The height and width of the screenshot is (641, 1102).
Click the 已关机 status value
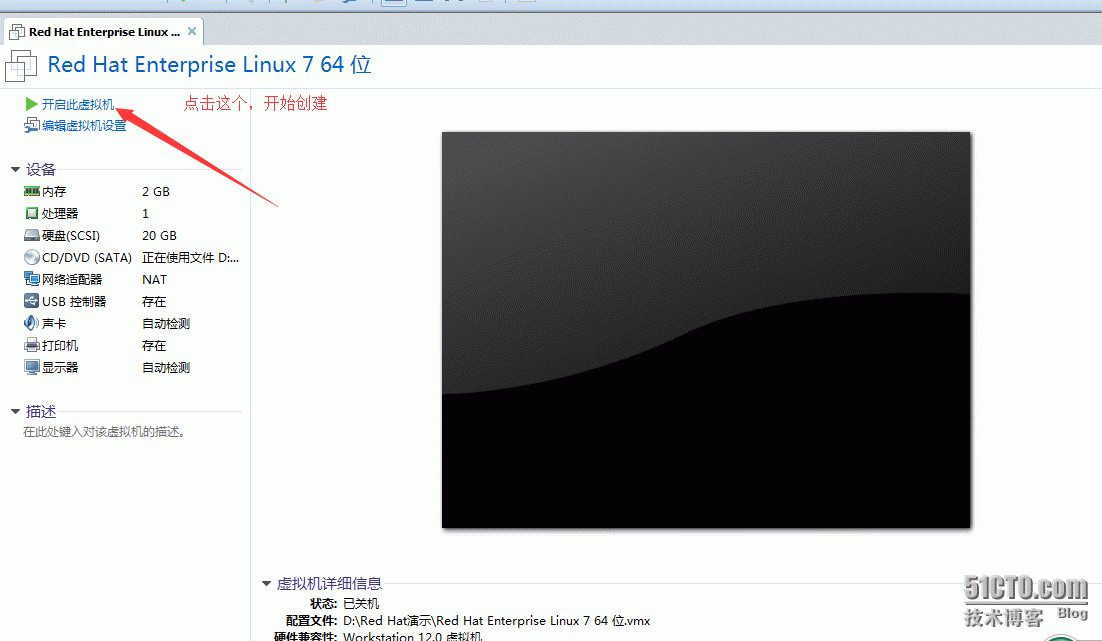click(361, 604)
